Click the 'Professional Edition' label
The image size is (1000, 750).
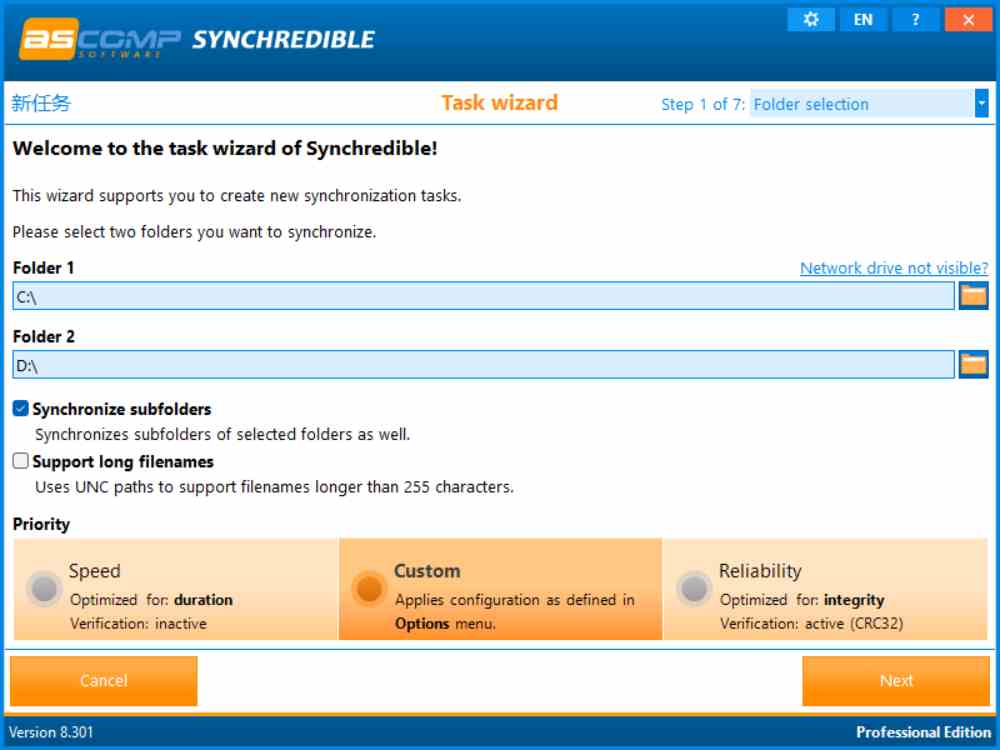point(923,732)
